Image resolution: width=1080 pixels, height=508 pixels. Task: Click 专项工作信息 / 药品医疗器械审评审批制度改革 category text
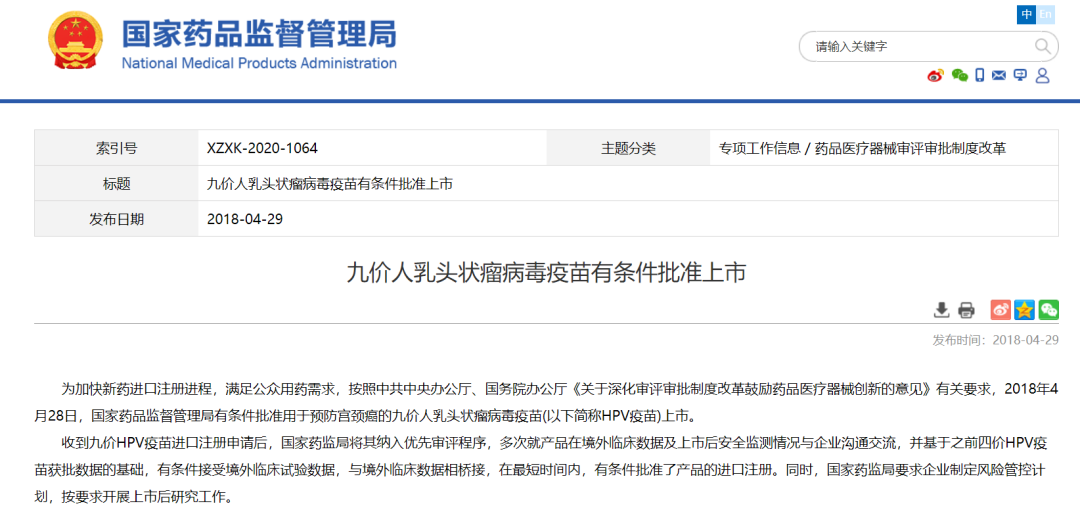[862, 148]
